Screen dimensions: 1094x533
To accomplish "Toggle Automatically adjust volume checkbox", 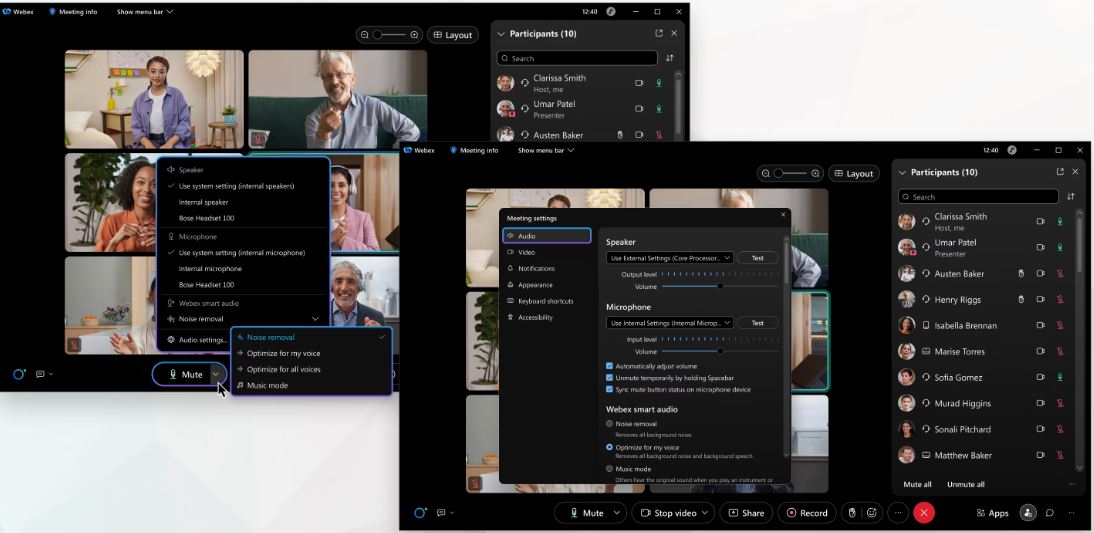I will pos(610,366).
